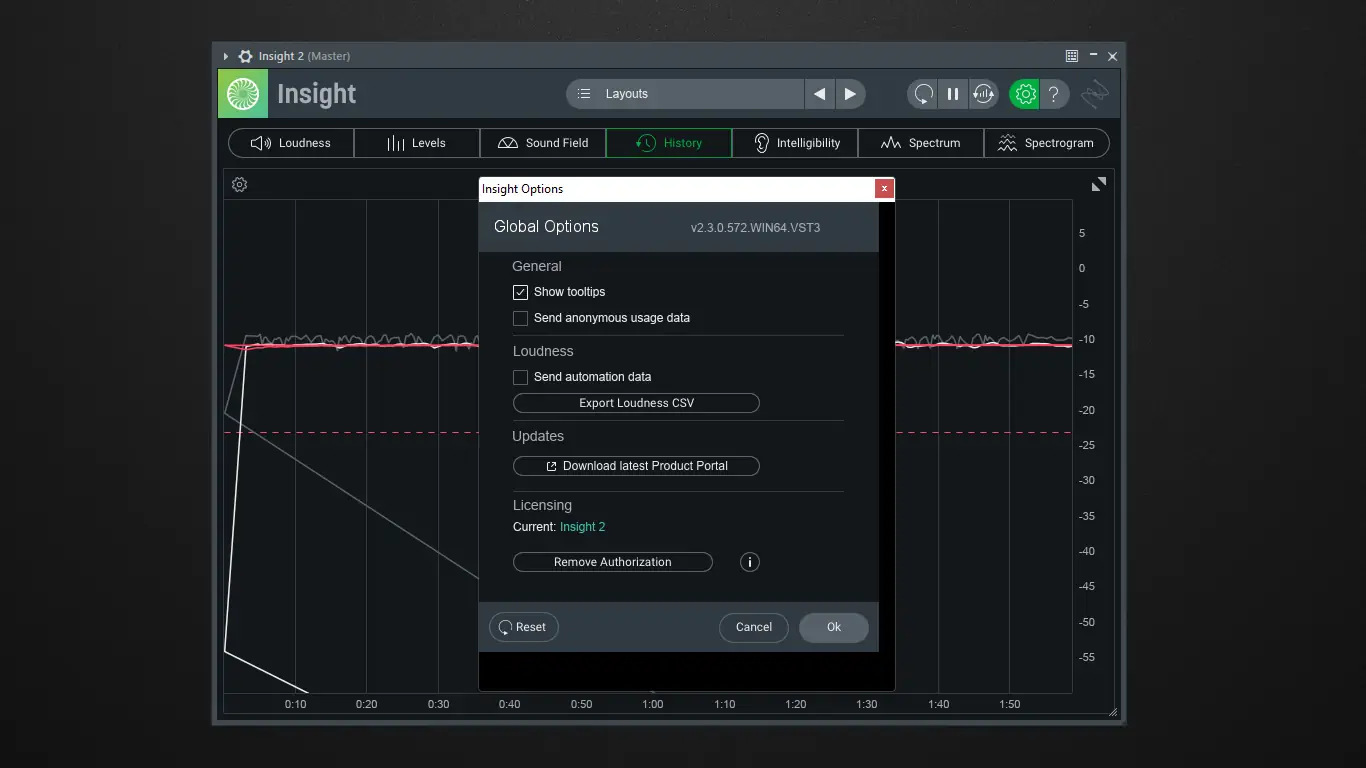Click the -25 level axis label
This screenshot has width=1366, height=768.
[x=1088, y=445]
